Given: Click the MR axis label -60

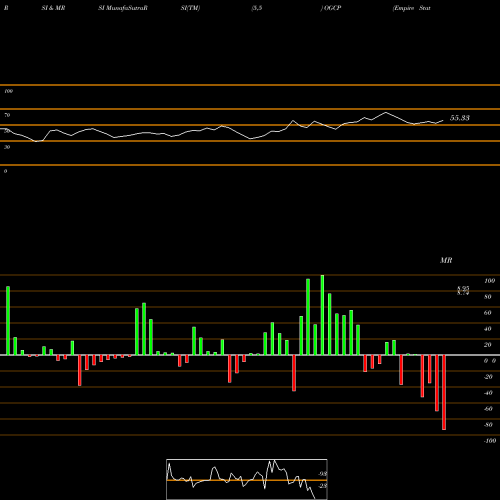Looking at the screenshot, I should click(x=488, y=409).
